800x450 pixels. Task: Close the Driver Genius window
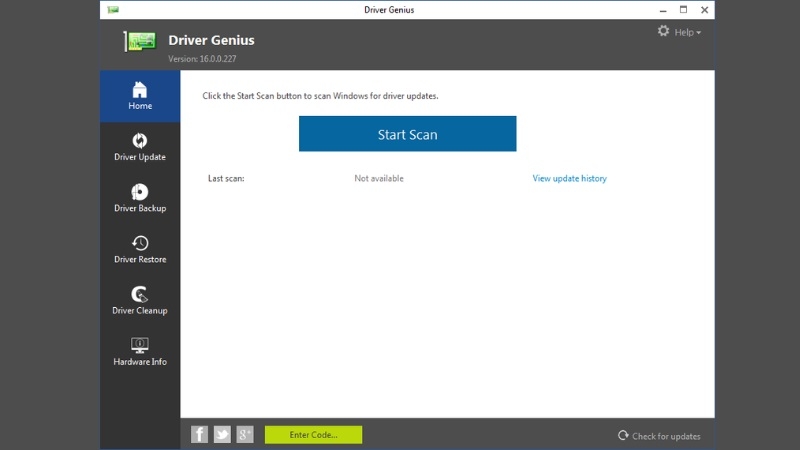tap(704, 10)
